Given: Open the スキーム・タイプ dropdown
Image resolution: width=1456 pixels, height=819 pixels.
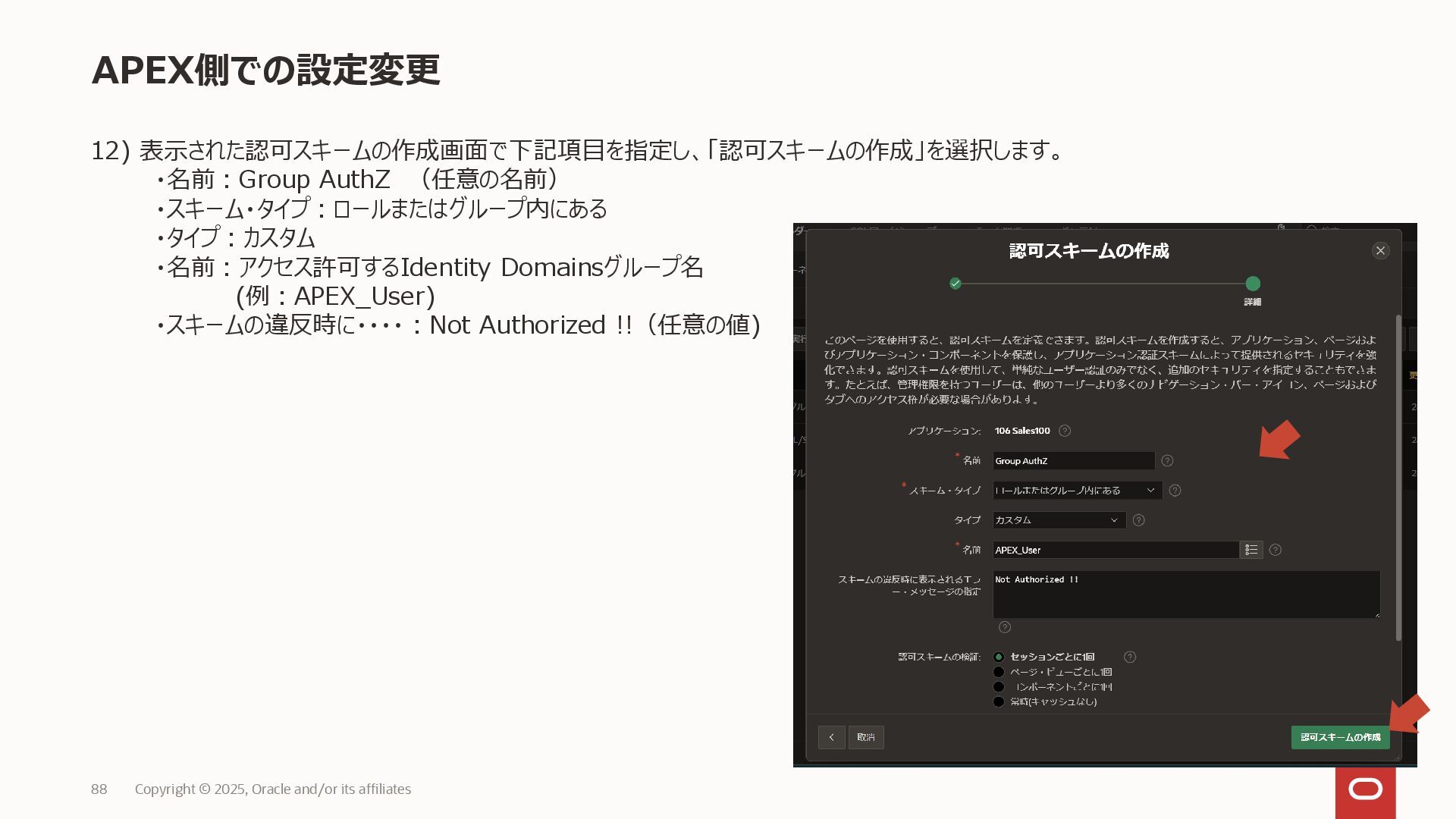Looking at the screenshot, I should (1078, 491).
